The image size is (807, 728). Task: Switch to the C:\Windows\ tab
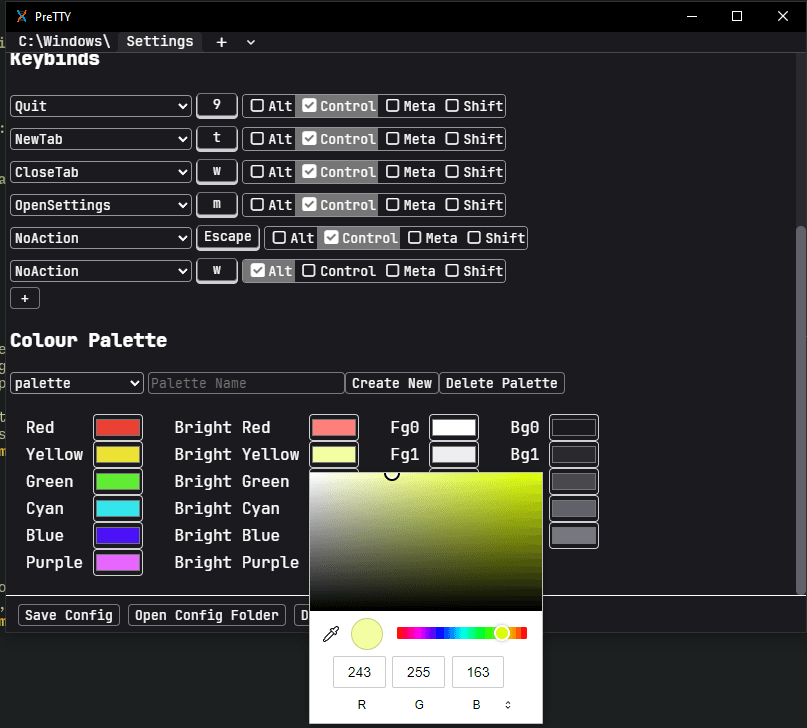click(64, 42)
